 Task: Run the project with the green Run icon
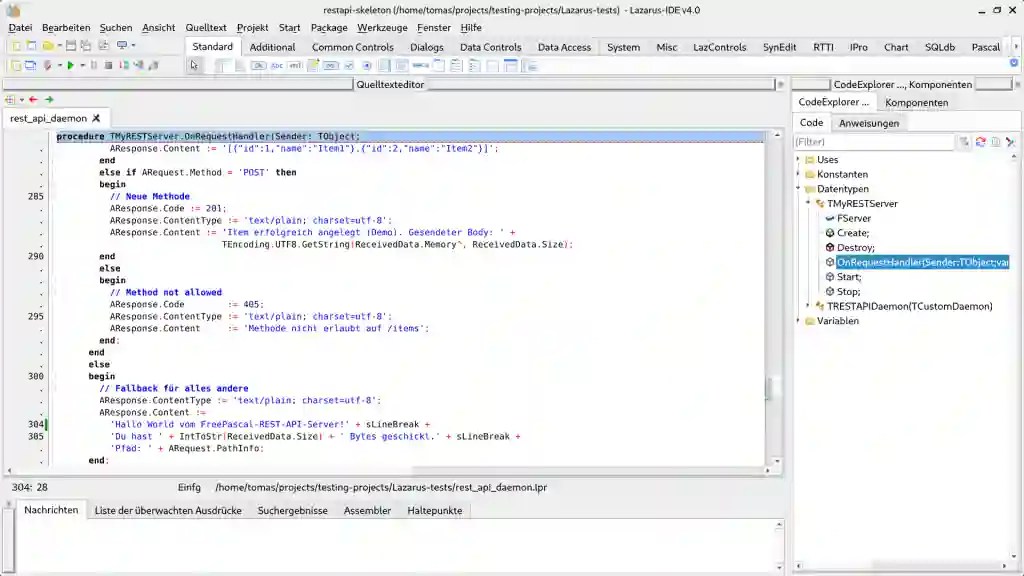[x=70, y=64]
